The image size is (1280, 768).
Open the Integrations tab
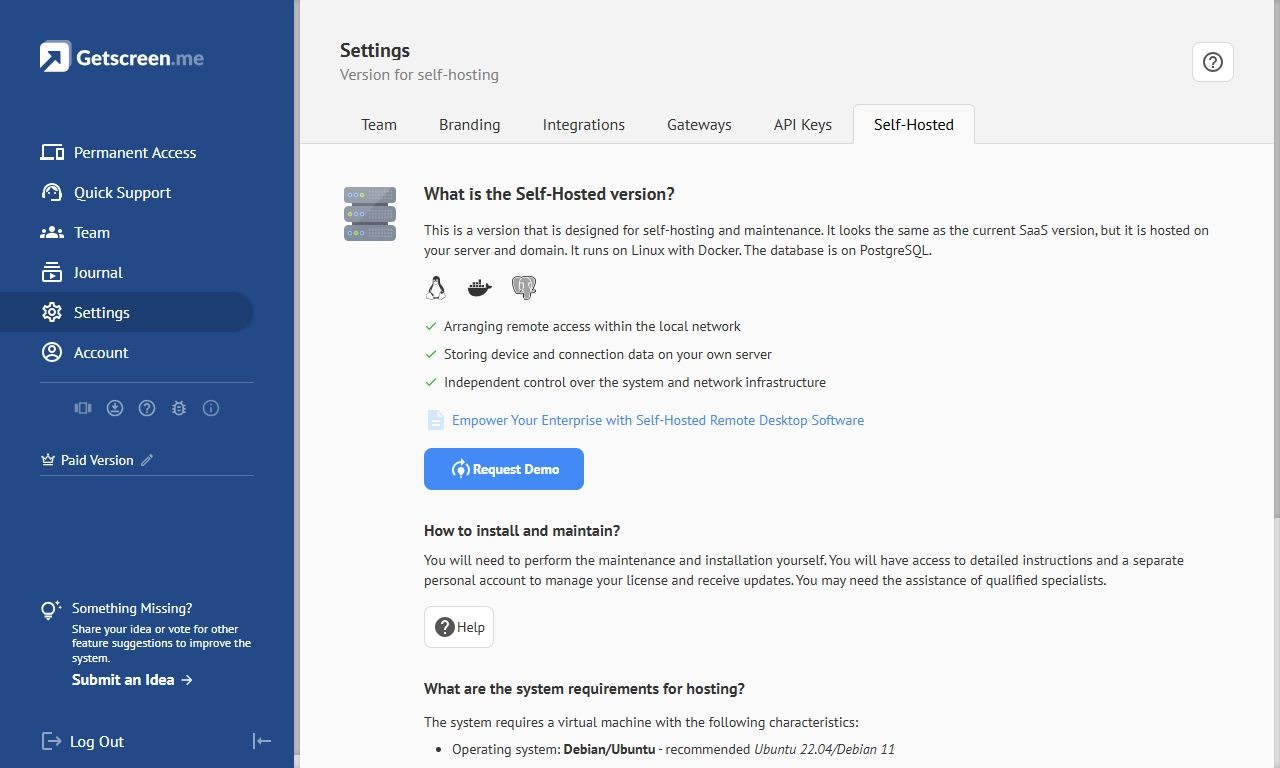[584, 125]
